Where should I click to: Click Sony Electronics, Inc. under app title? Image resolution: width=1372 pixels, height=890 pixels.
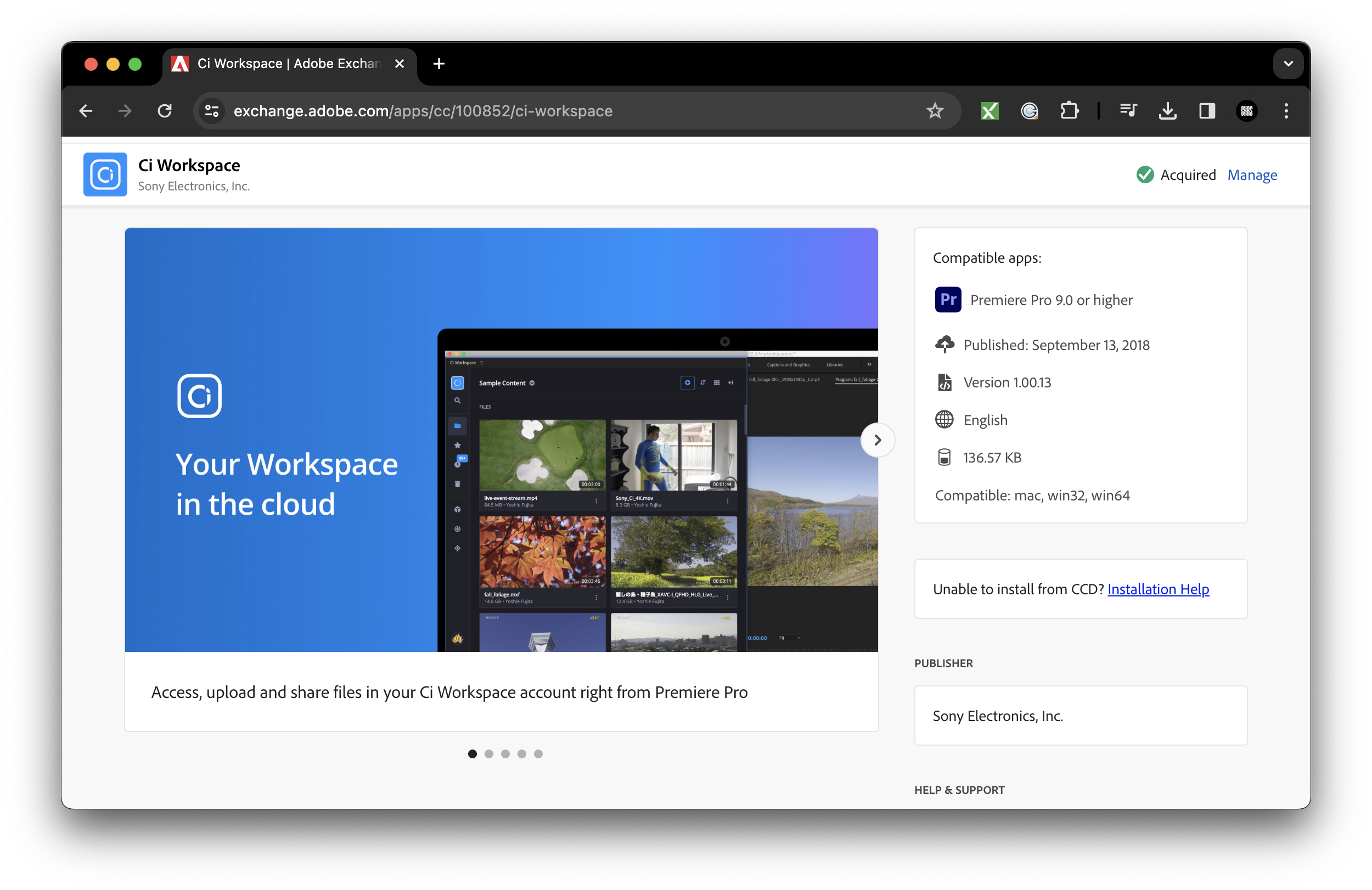pos(194,186)
